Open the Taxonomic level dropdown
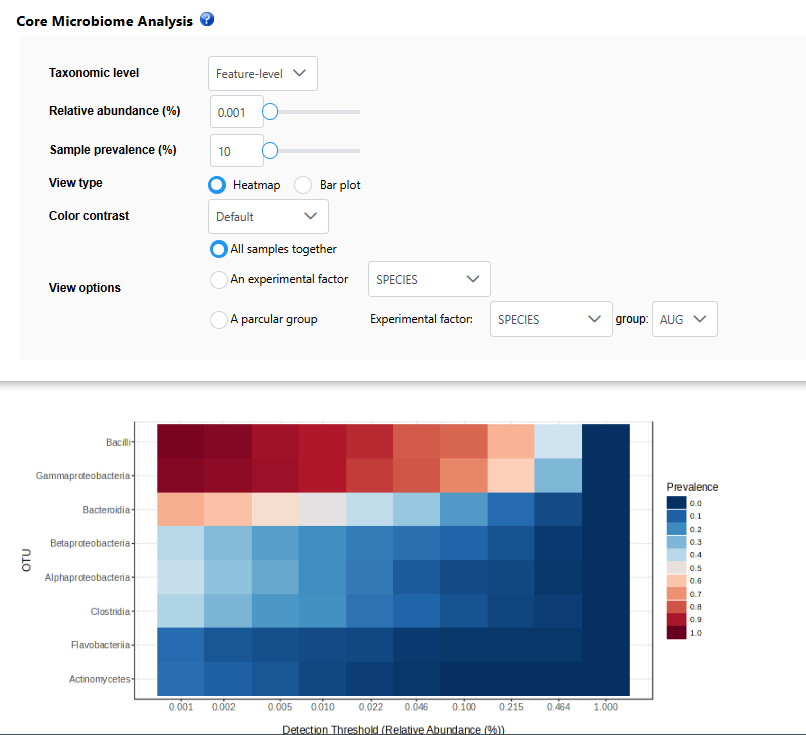806x735 pixels. 263,73
